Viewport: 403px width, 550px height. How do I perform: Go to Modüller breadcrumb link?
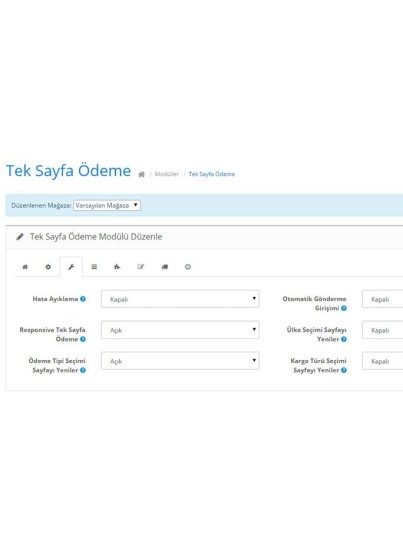[x=167, y=174]
